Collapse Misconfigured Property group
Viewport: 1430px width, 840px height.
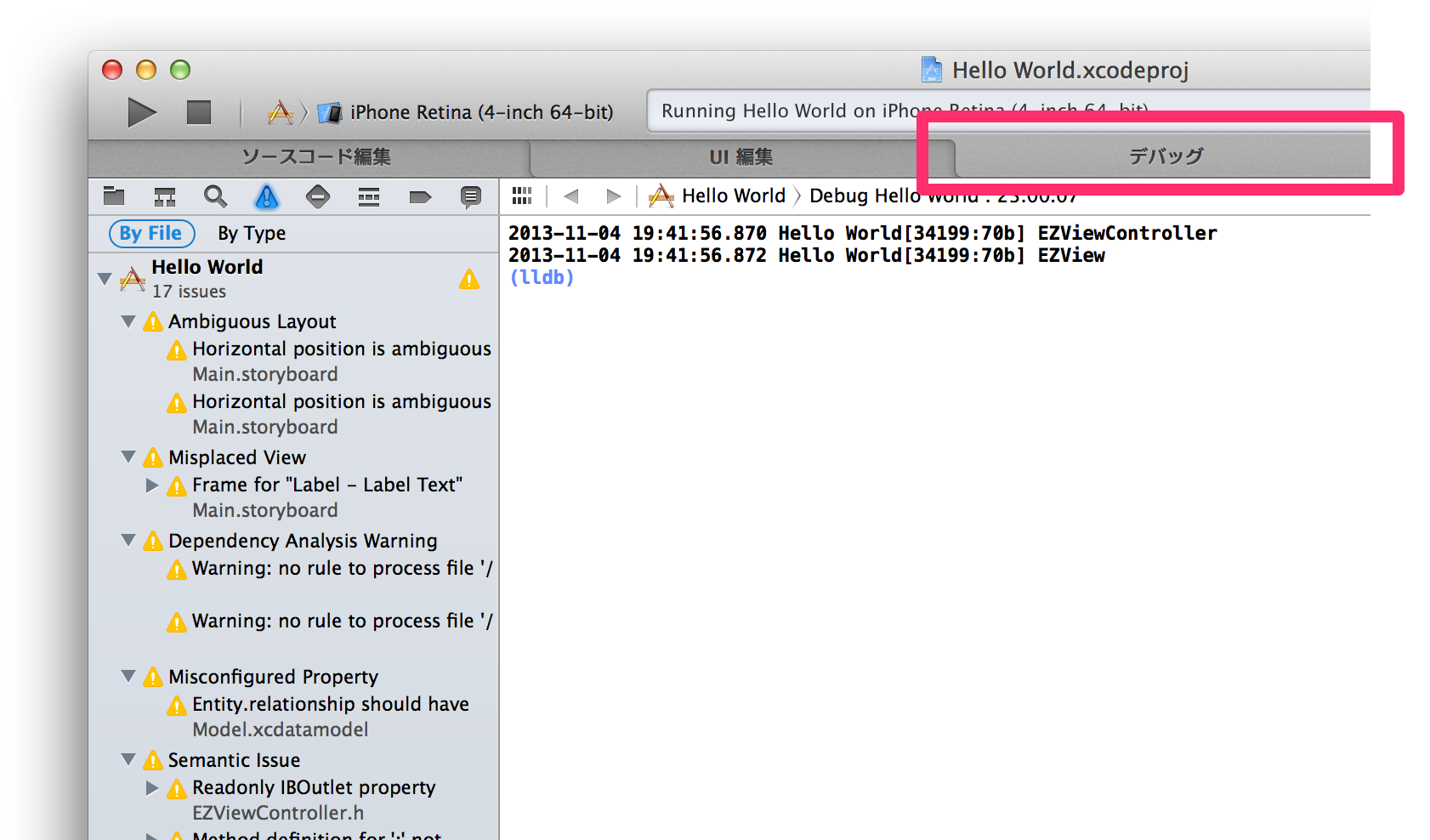pyautogui.click(x=128, y=677)
